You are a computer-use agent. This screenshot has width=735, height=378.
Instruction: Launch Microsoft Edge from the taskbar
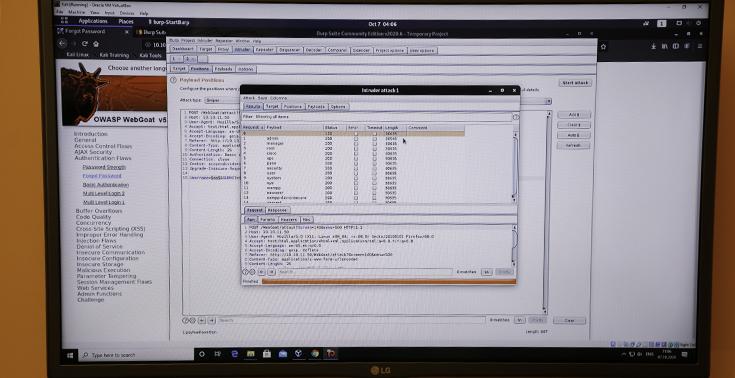pos(235,354)
